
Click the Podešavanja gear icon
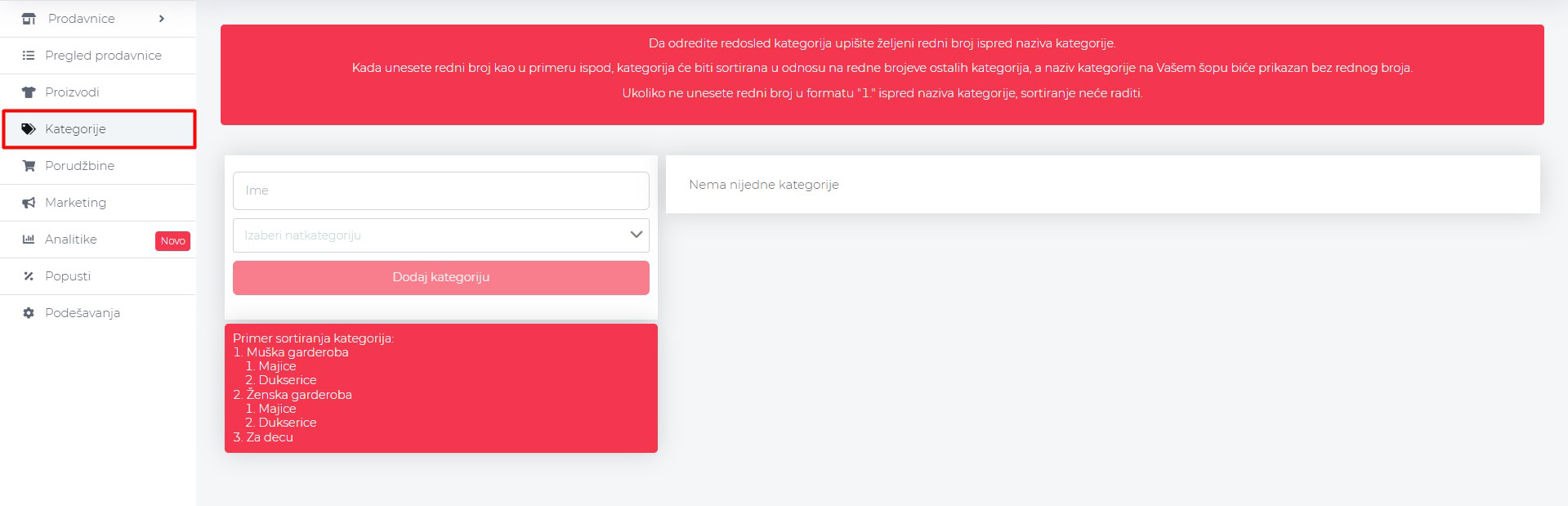(x=29, y=313)
